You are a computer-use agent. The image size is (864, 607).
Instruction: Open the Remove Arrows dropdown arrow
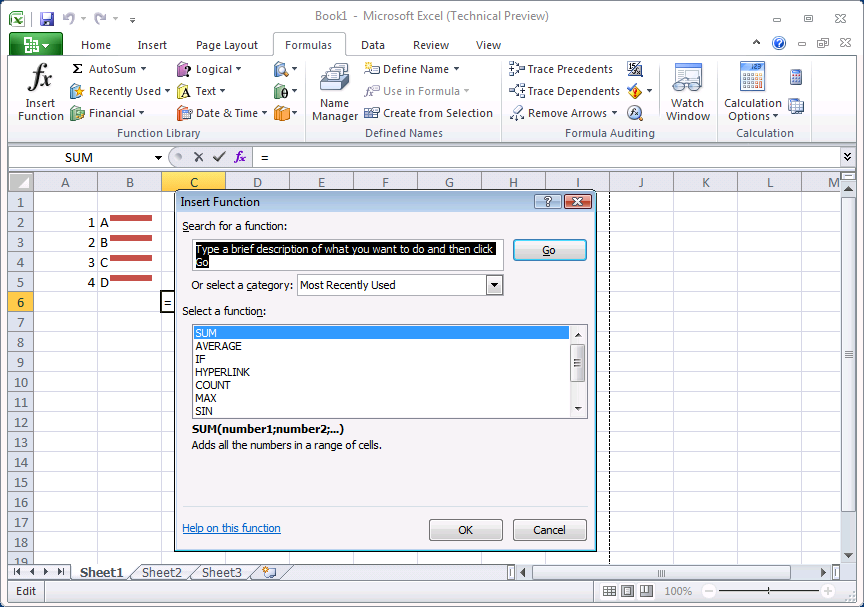click(x=614, y=113)
